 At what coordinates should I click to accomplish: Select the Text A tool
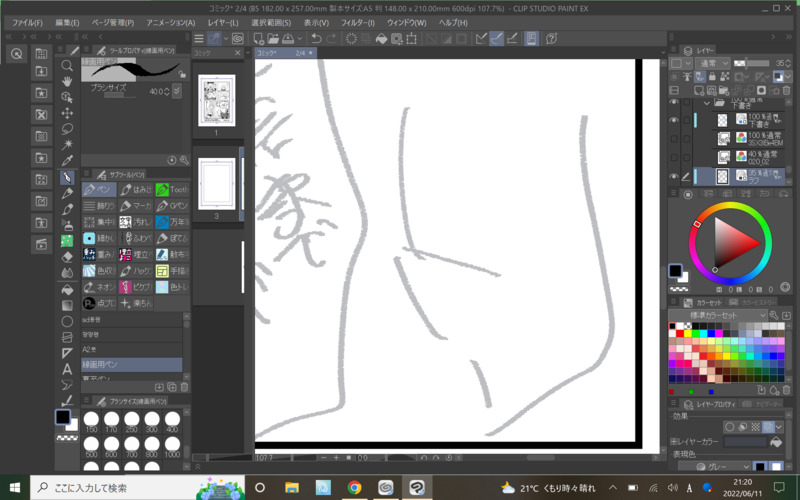pos(67,369)
